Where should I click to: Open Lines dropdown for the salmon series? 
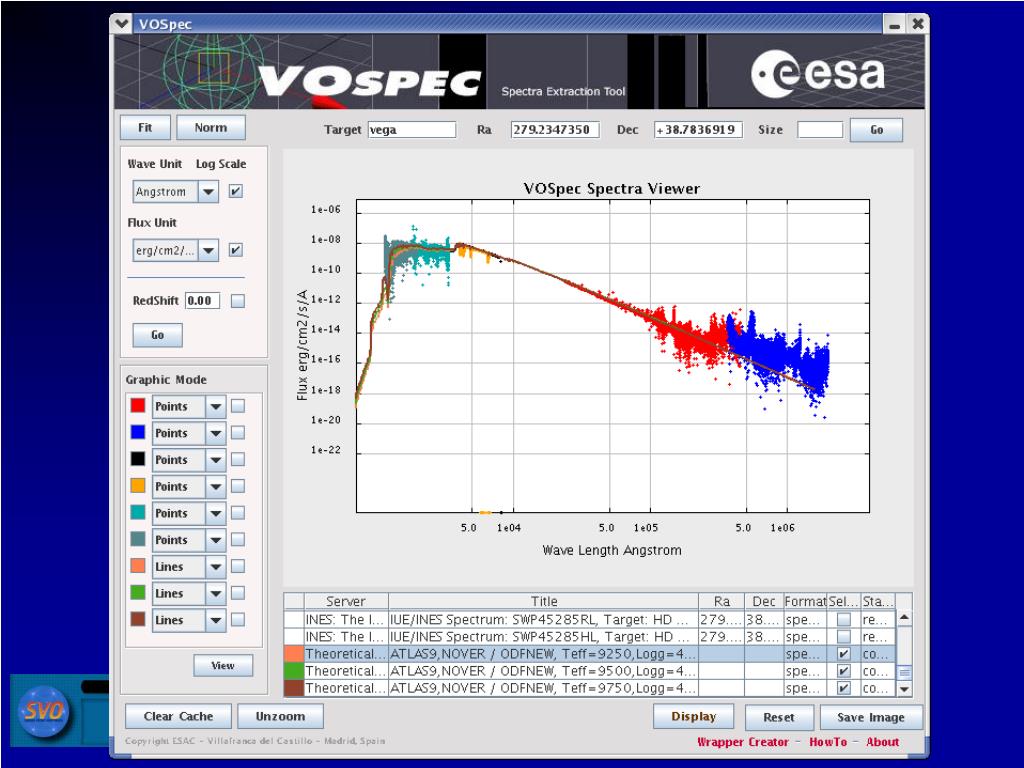point(189,567)
